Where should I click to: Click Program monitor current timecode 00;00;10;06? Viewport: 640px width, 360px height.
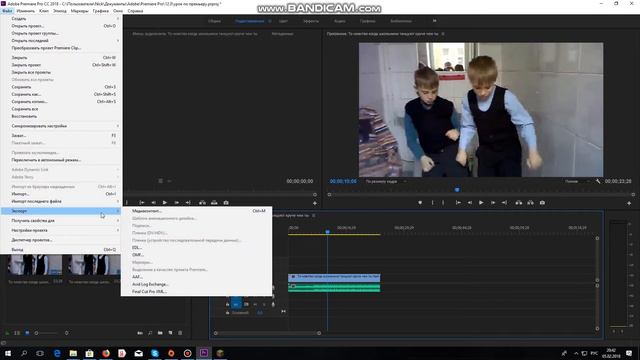pos(343,181)
